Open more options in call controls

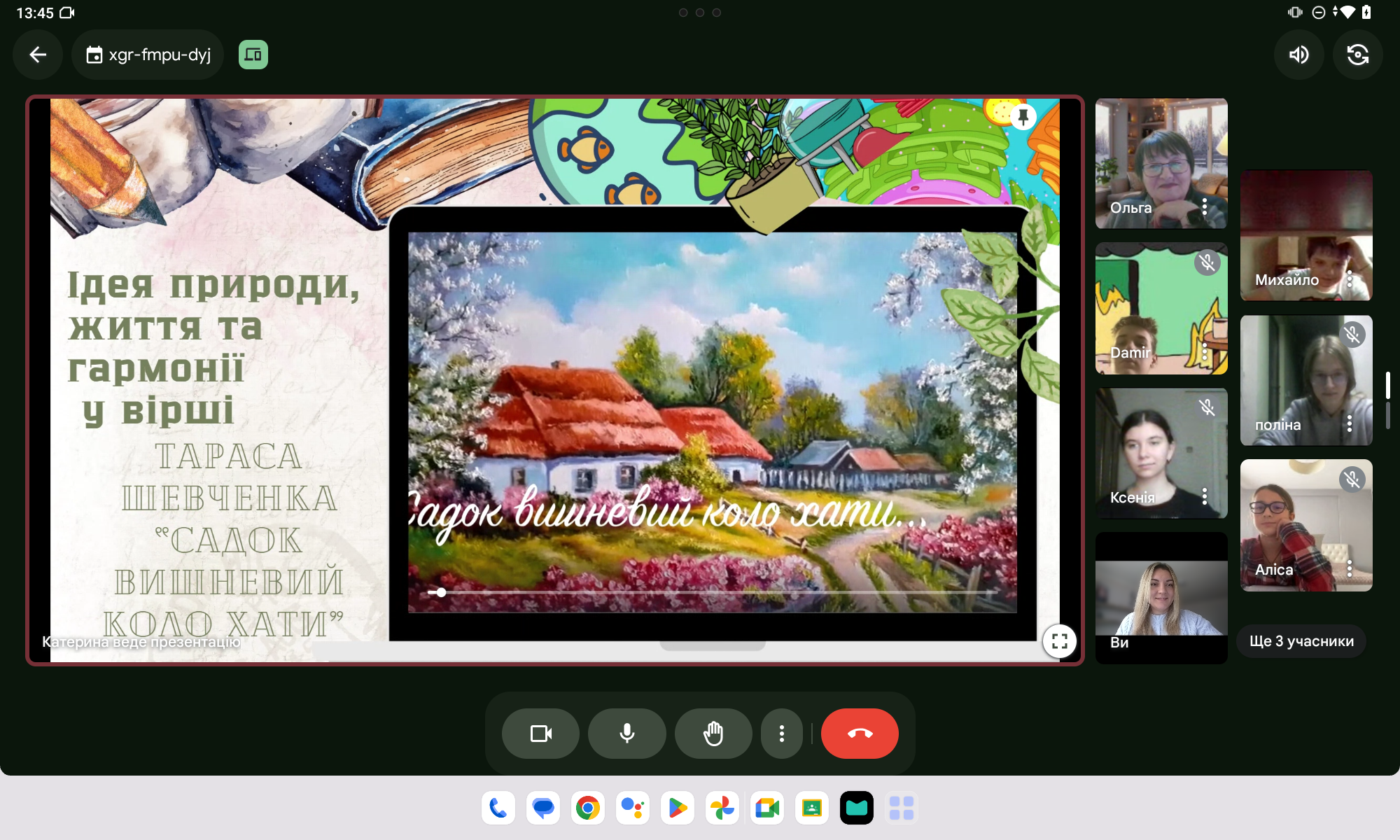tap(781, 734)
